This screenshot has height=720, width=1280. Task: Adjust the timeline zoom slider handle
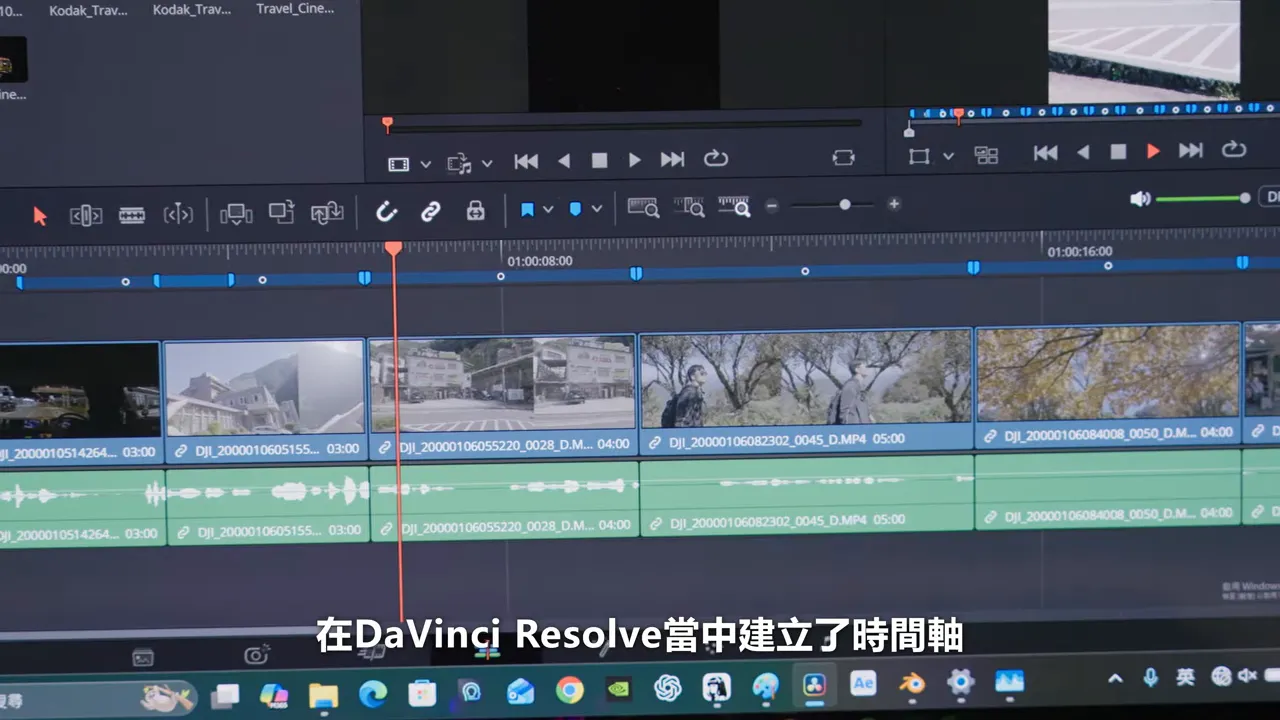(845, 204)
